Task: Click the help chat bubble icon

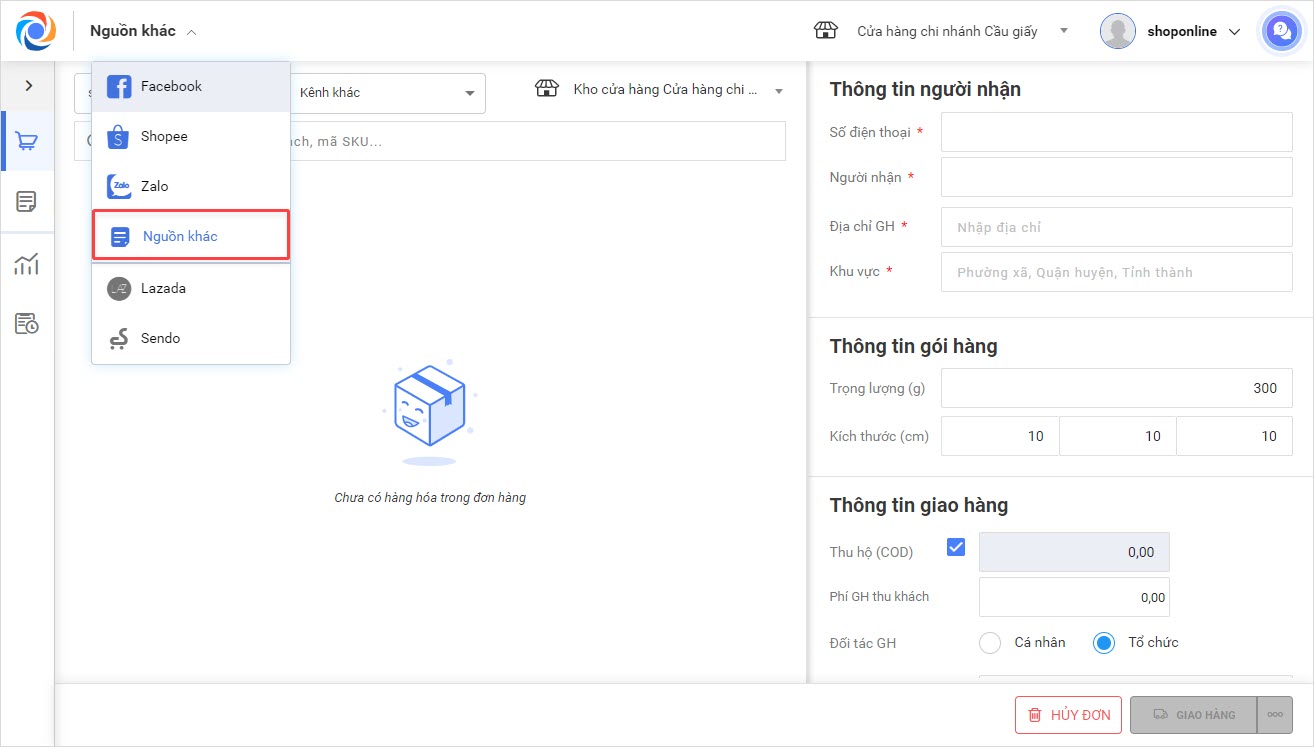Action: (x=1280, y=31)
